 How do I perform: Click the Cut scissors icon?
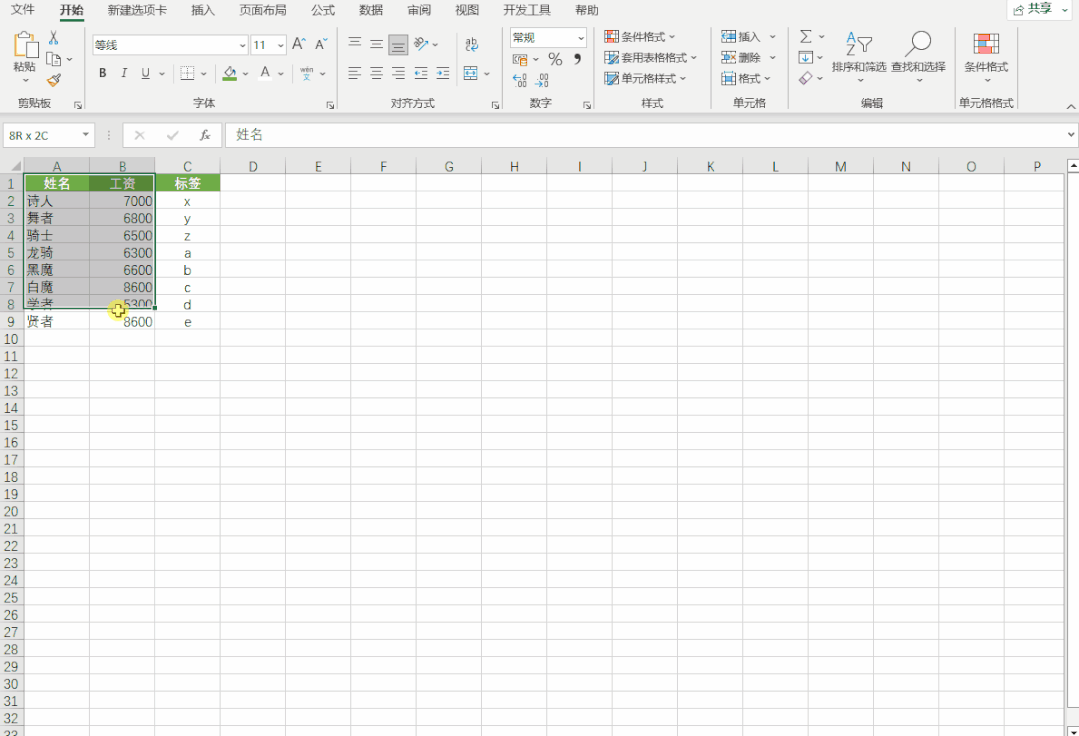[x=54, y=38]
